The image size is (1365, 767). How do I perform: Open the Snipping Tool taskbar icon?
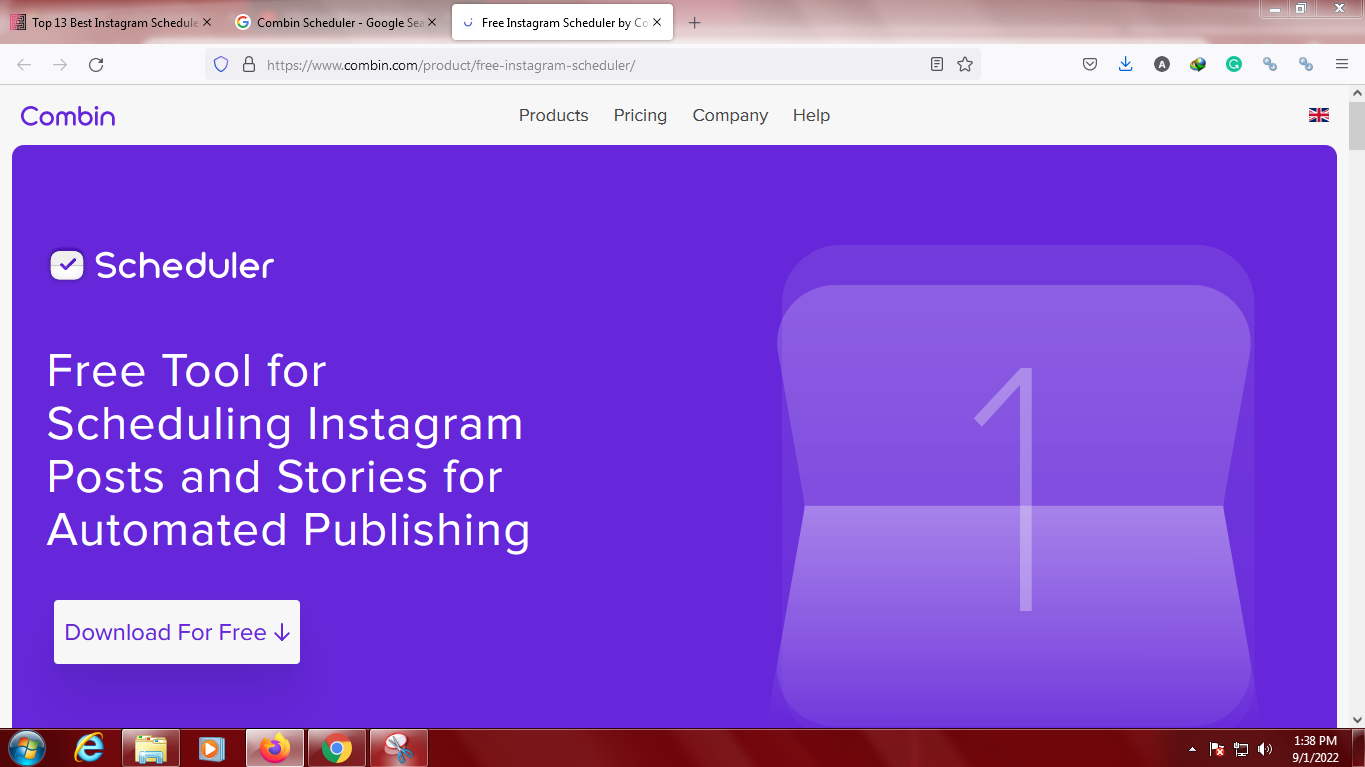[x=399, y=748]
